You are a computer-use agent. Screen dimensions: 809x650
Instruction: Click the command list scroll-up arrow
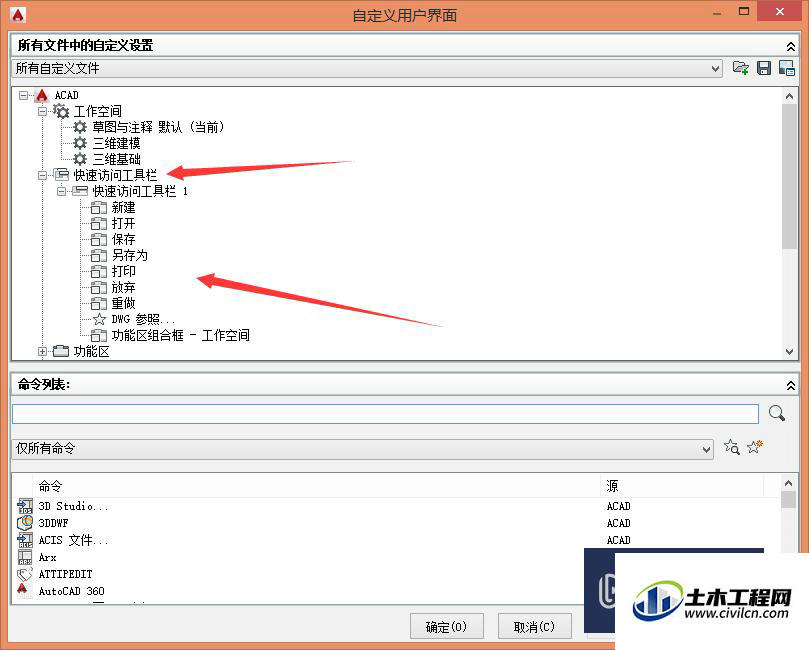coord(788,483)
